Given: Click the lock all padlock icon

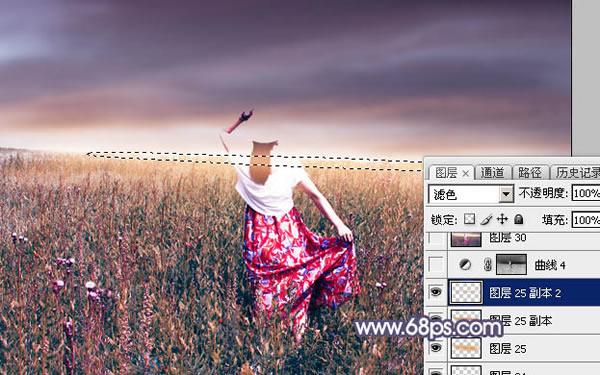Looking at the screenshot, I should (x=518, y=219).
